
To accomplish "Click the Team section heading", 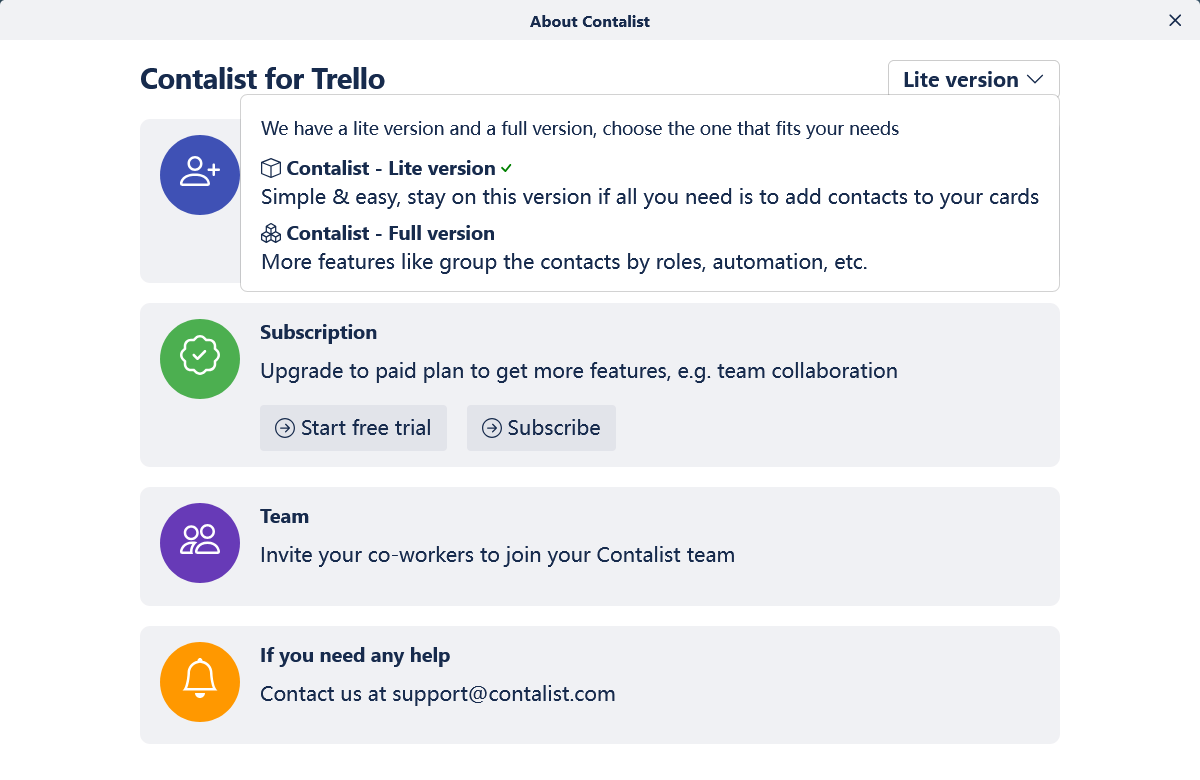I will point(284,516).
